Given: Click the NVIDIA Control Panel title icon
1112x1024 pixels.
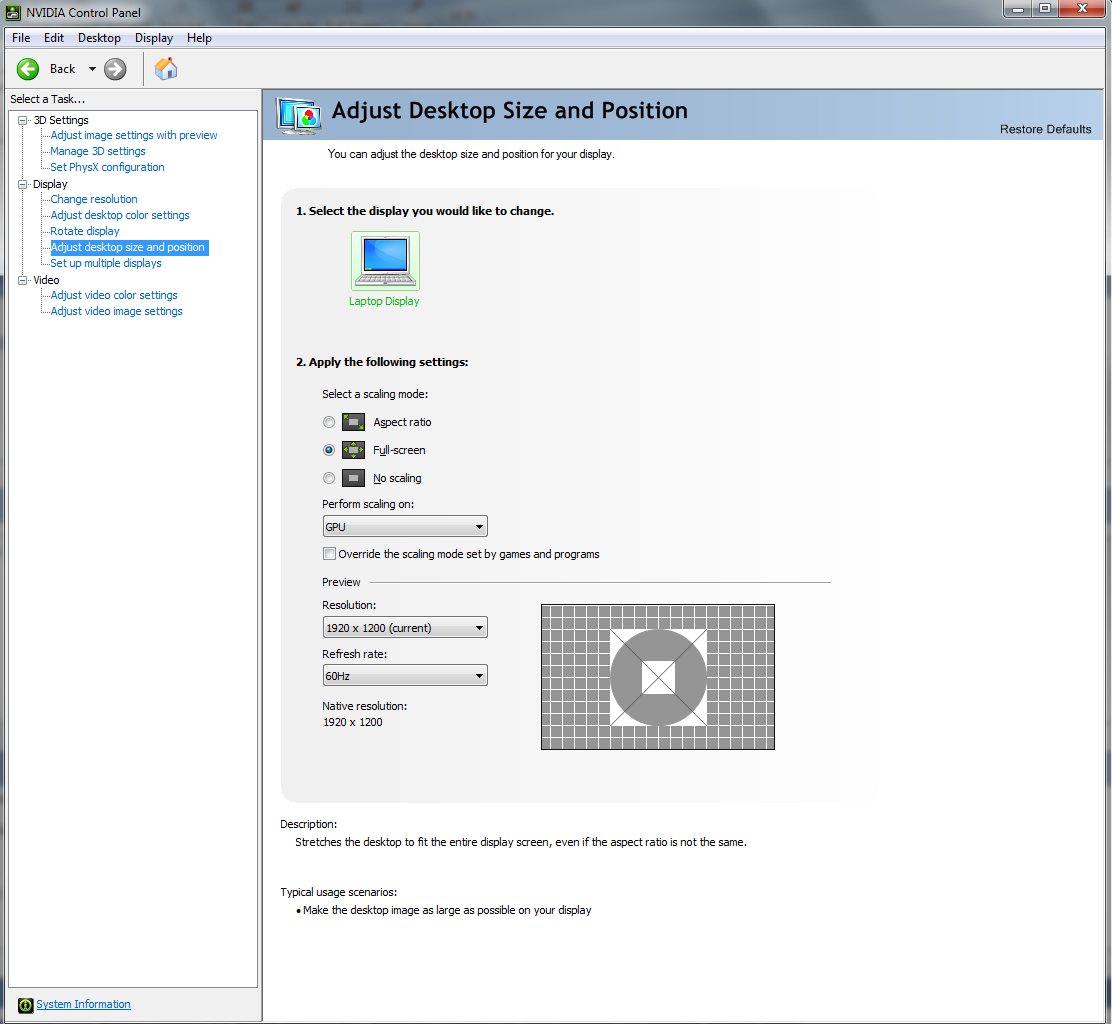Looking at the screenshot, I should (x=13, y=12).
